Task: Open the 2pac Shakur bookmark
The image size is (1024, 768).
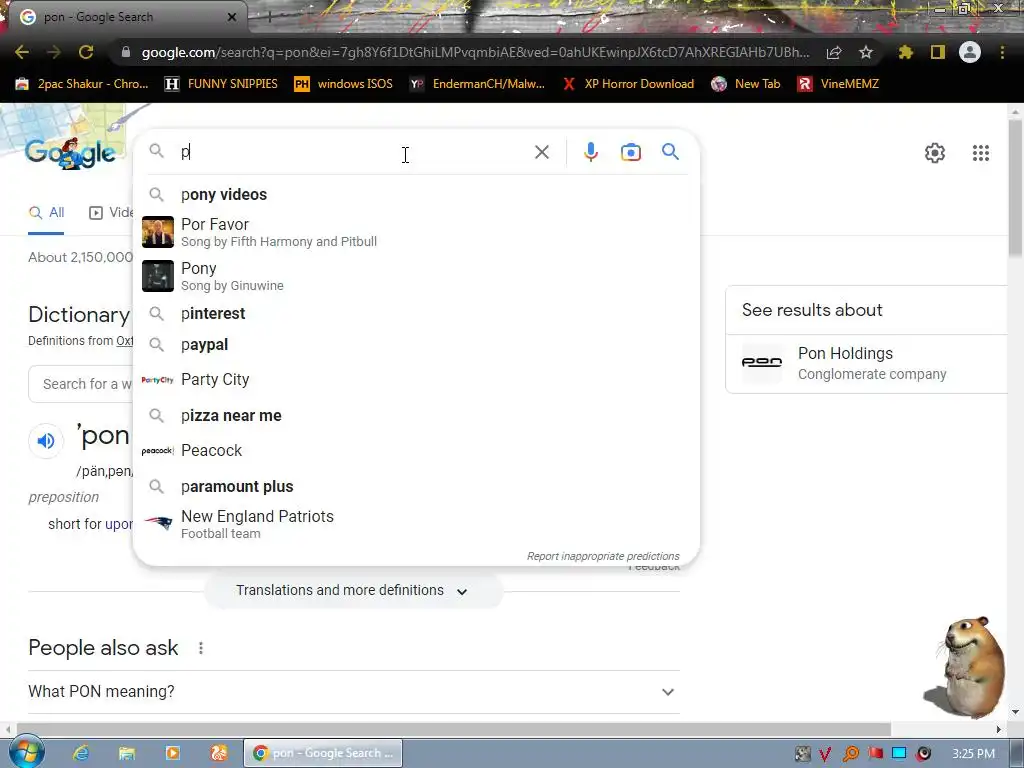Action: (x=82, y=84)
